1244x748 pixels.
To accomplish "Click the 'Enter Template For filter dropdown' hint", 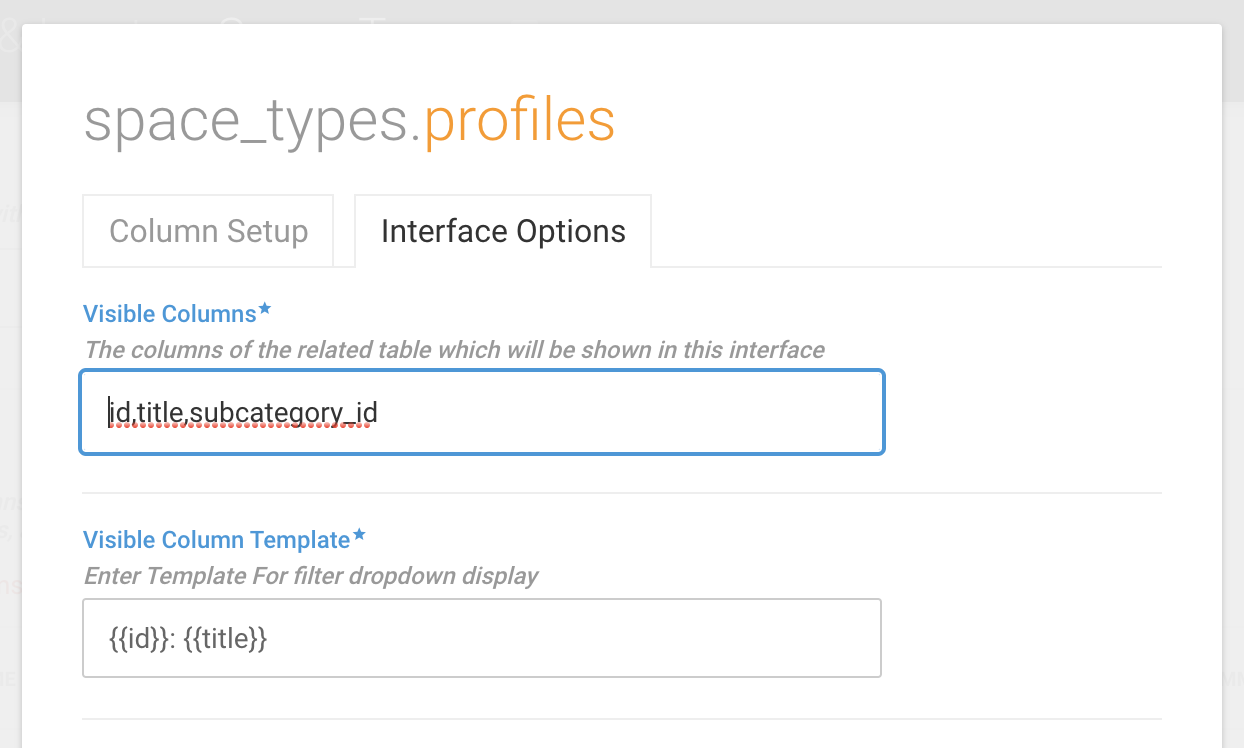I will 311,576.
